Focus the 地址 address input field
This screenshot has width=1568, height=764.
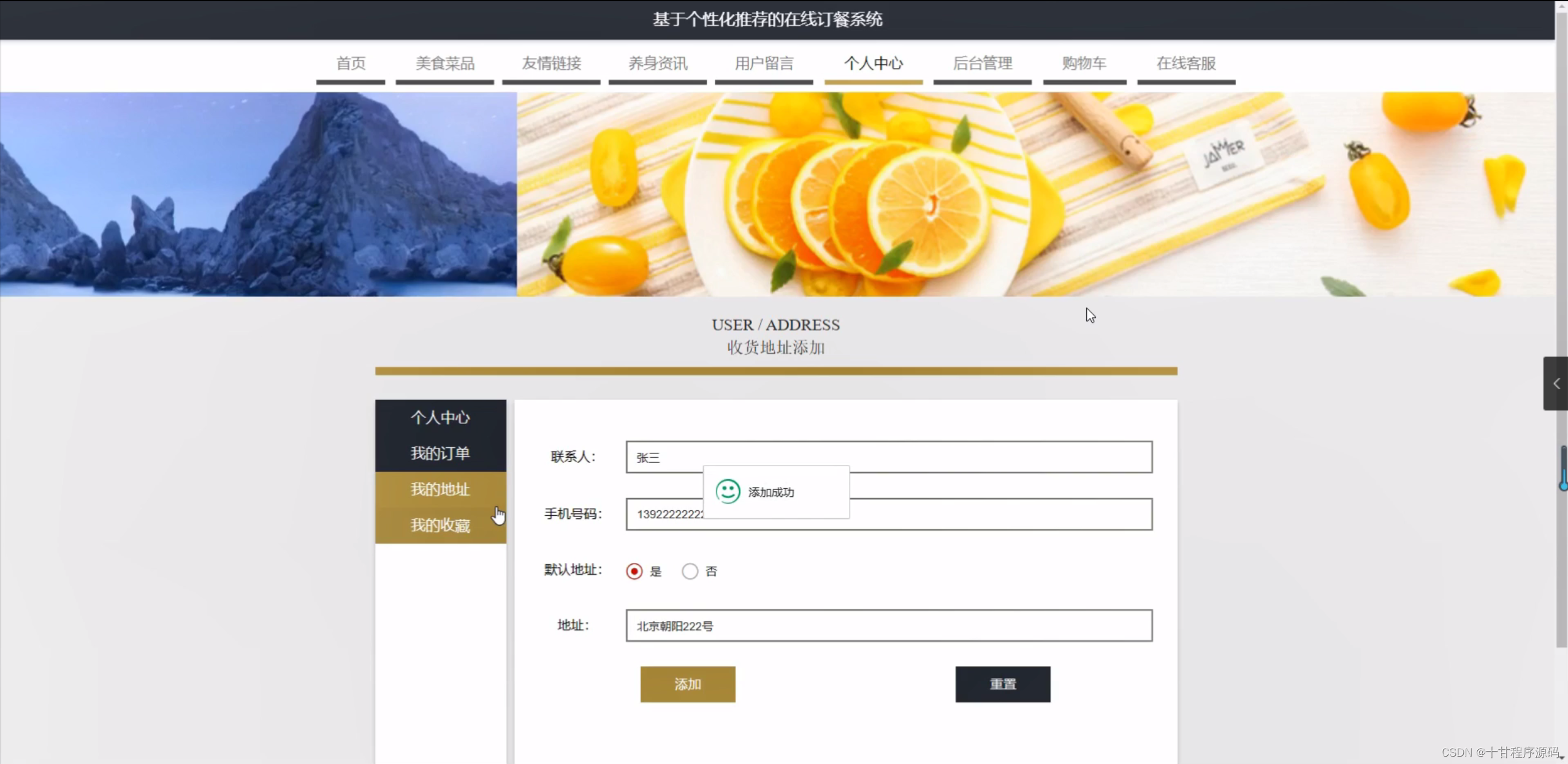point(889,626)
